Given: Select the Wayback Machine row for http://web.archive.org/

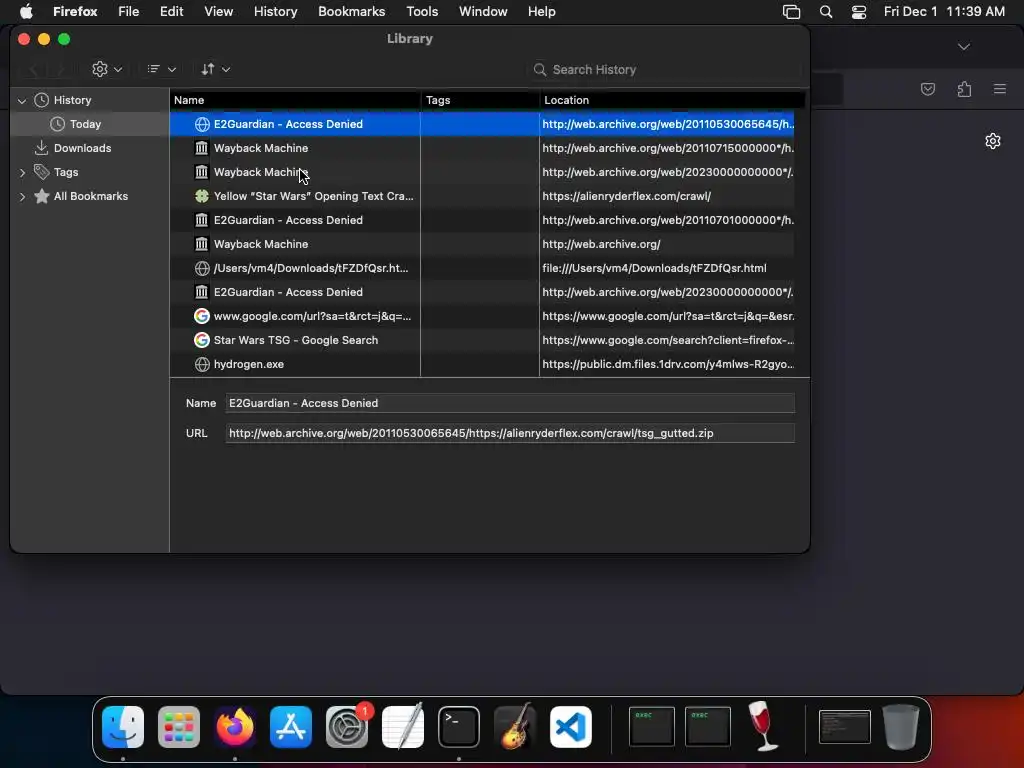Looking at the screenshot, I should (x=483, y=244).
